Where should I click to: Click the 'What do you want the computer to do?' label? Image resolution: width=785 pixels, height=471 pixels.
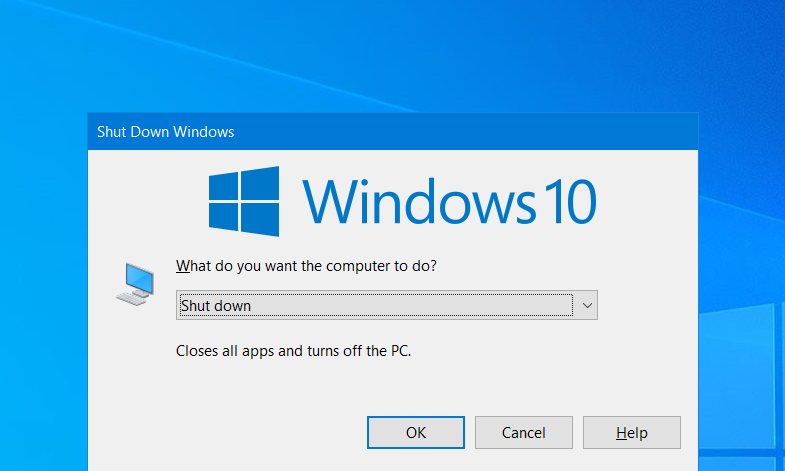pyautogui.click(x=306, y=266)
